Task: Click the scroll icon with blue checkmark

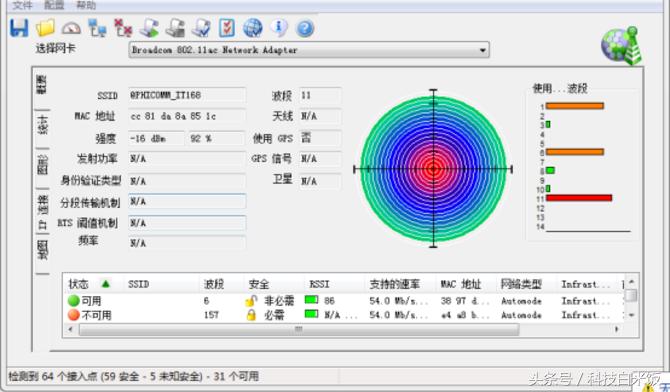Action: click(201, 28)
